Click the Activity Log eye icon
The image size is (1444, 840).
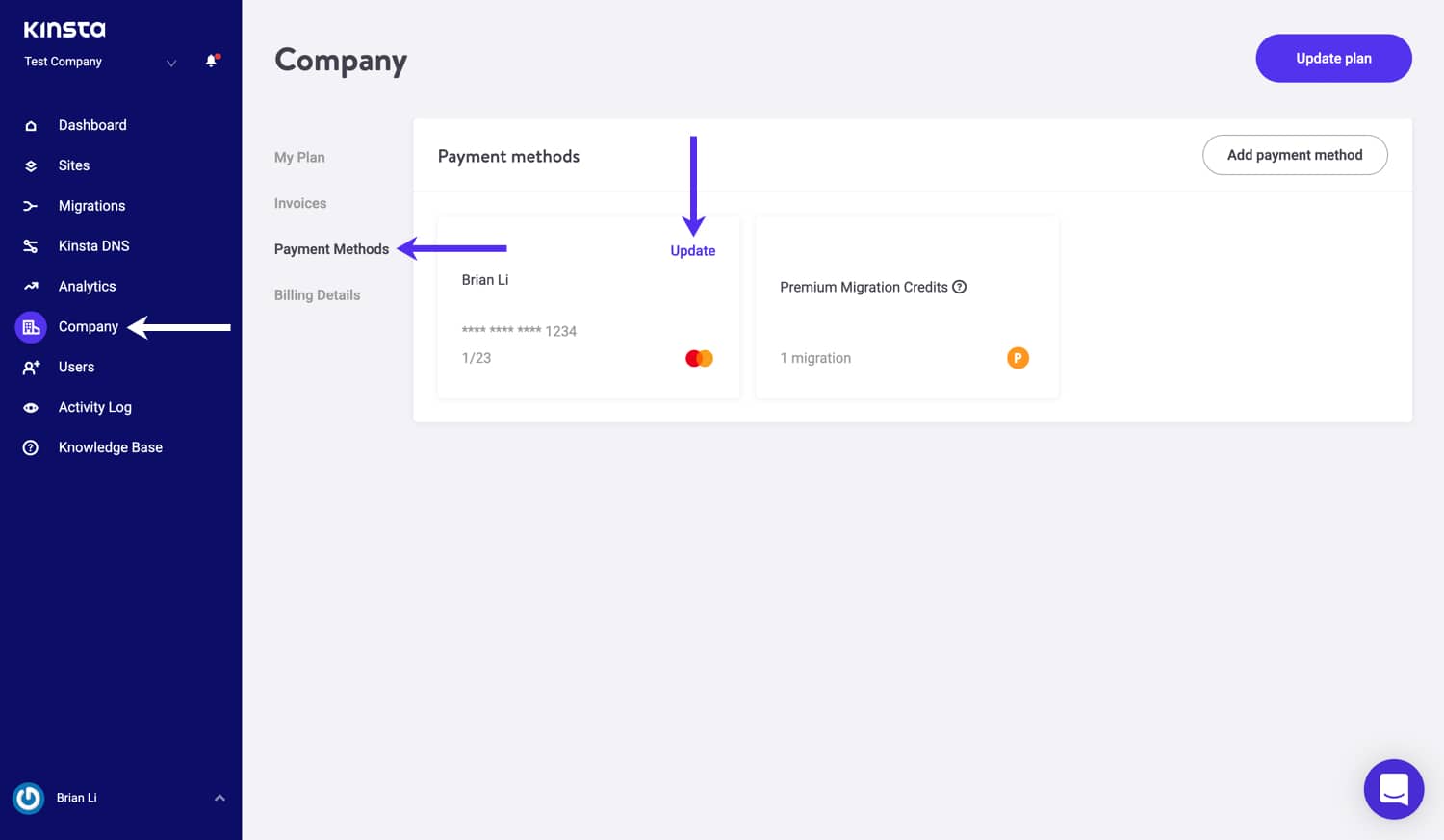pyautogui.click(x=31, y=408)
